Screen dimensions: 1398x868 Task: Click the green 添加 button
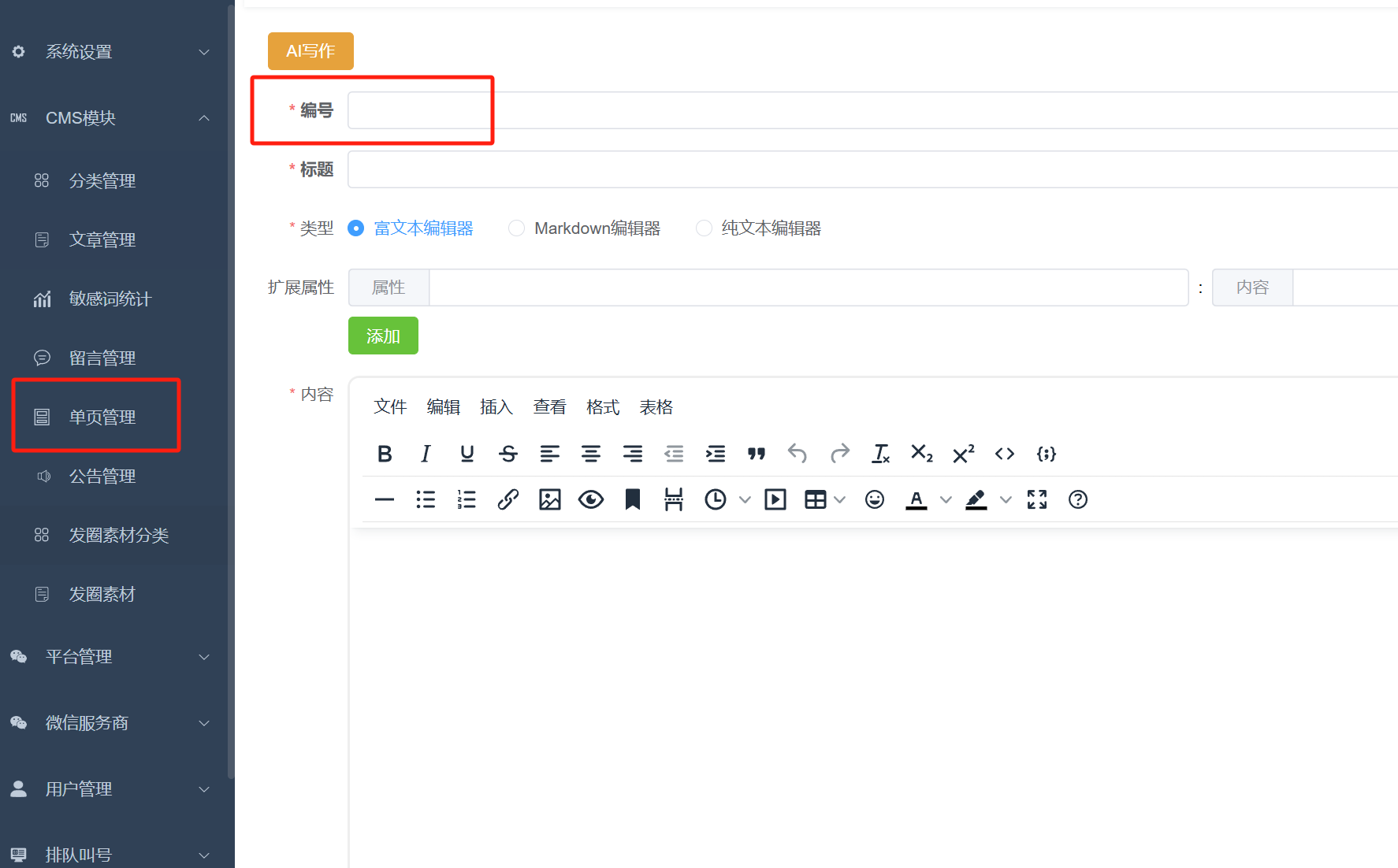tap(383, 336)
